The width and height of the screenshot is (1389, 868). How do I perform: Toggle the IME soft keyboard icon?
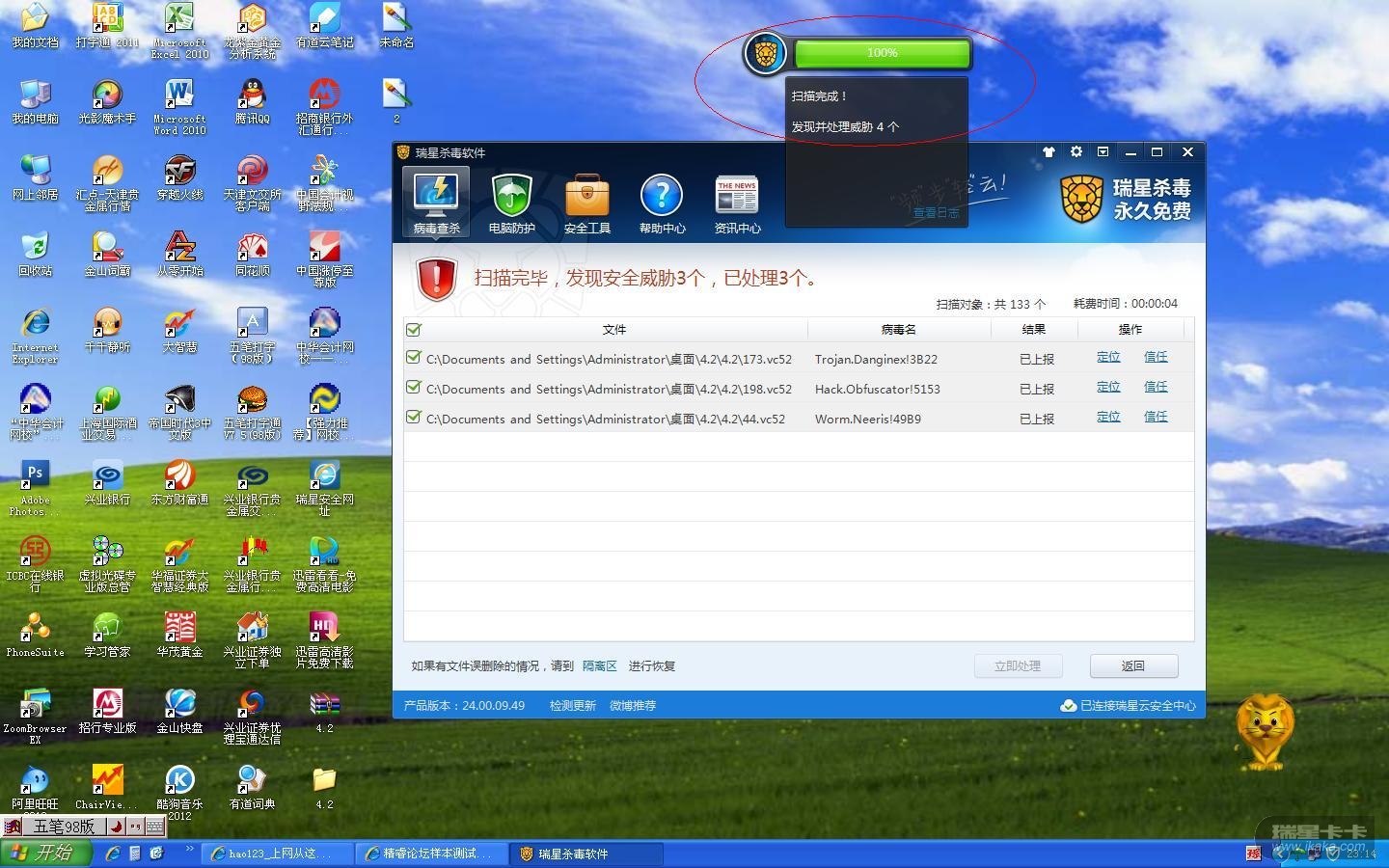point(154,827)
